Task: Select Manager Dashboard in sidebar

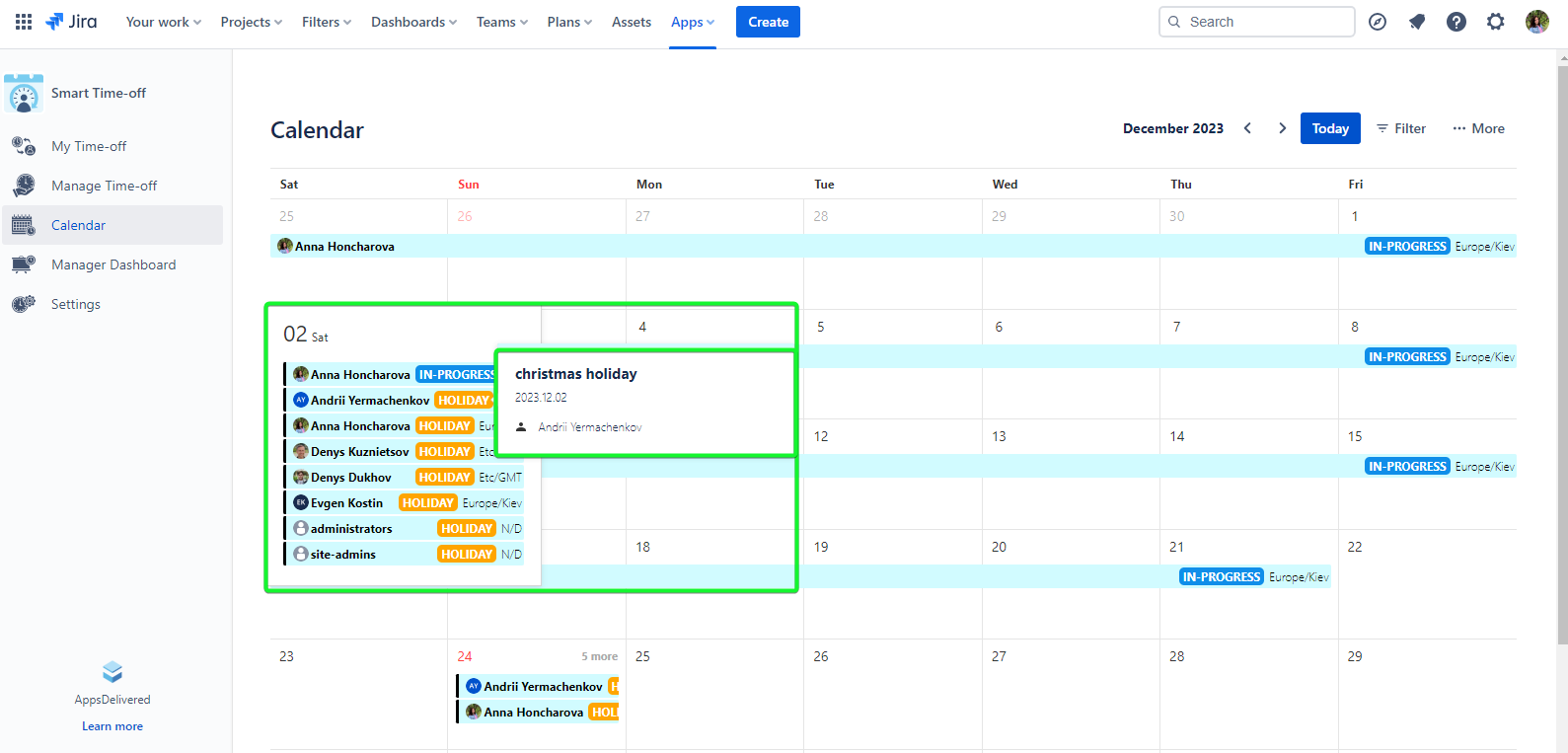Action: (x=113, y=264)
